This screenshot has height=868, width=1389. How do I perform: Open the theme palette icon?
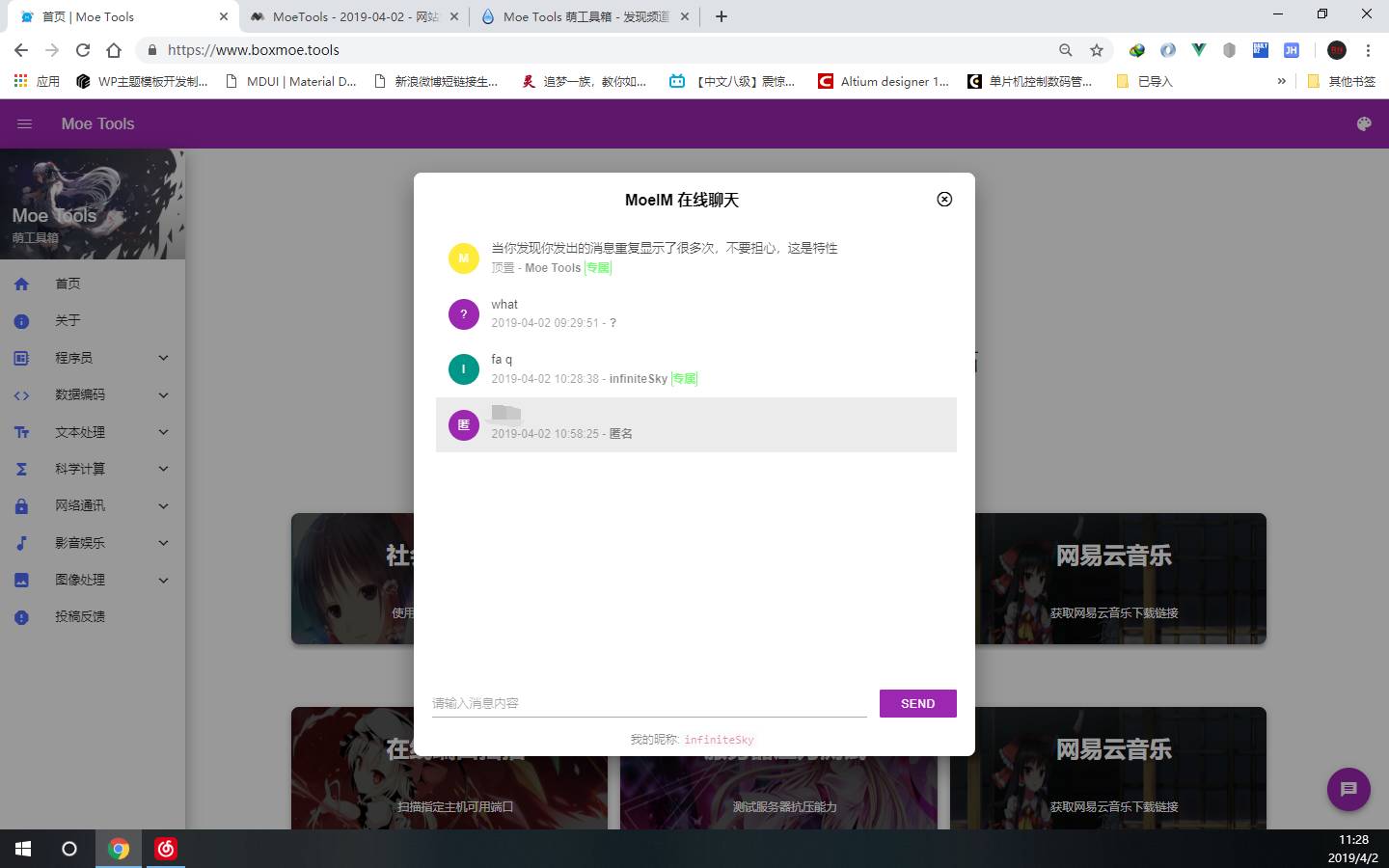[1364, 123]
